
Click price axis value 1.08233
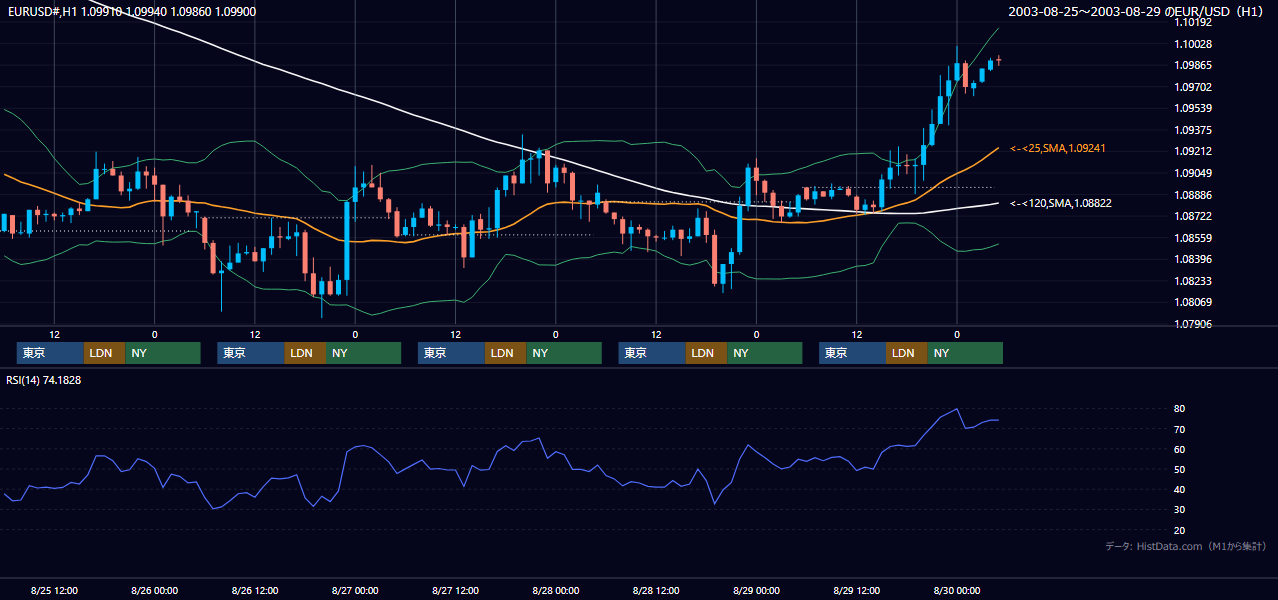tap(1191, 281)
